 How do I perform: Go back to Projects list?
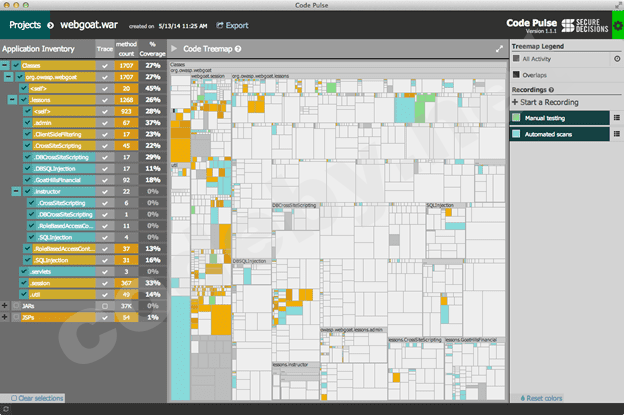tap(25, 25)
